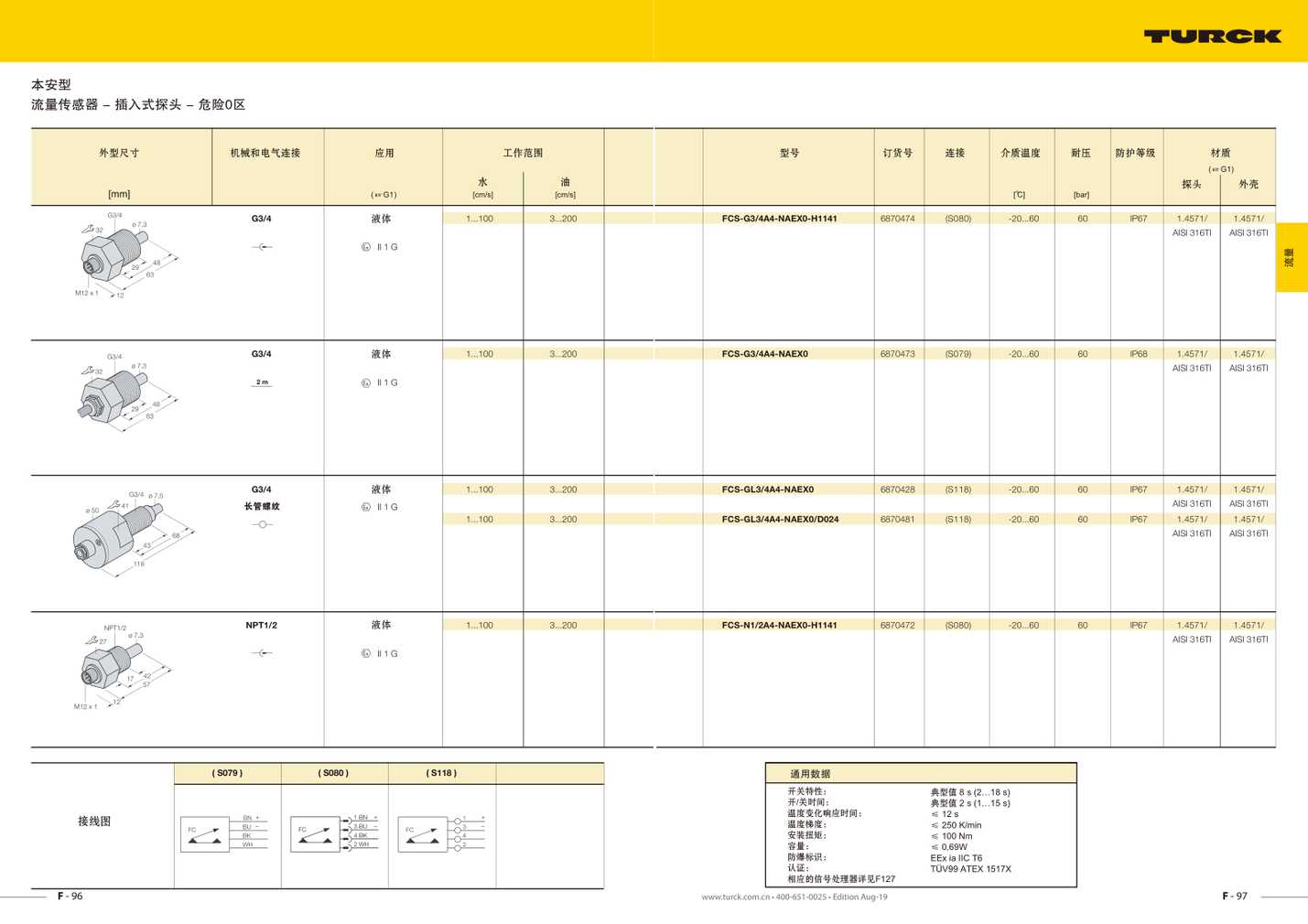Click the connector symbol below 长管螺纹
The image size is (1308, 924).
262,524
